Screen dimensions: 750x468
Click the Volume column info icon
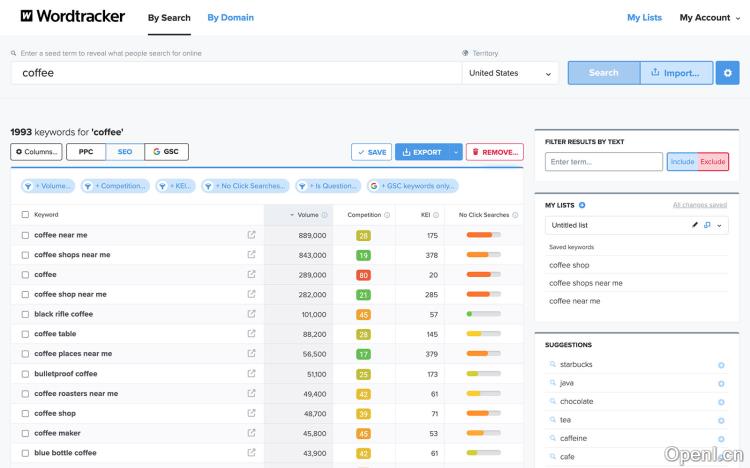pos(324,215)
